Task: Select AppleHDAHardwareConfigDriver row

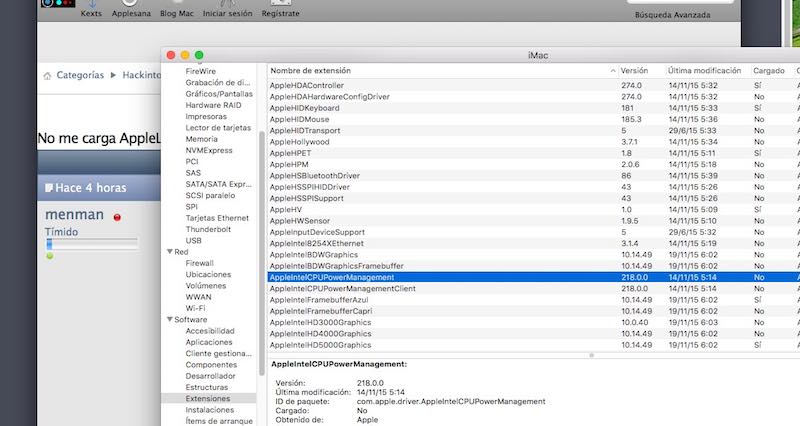Action: click(x=533, y=96)
